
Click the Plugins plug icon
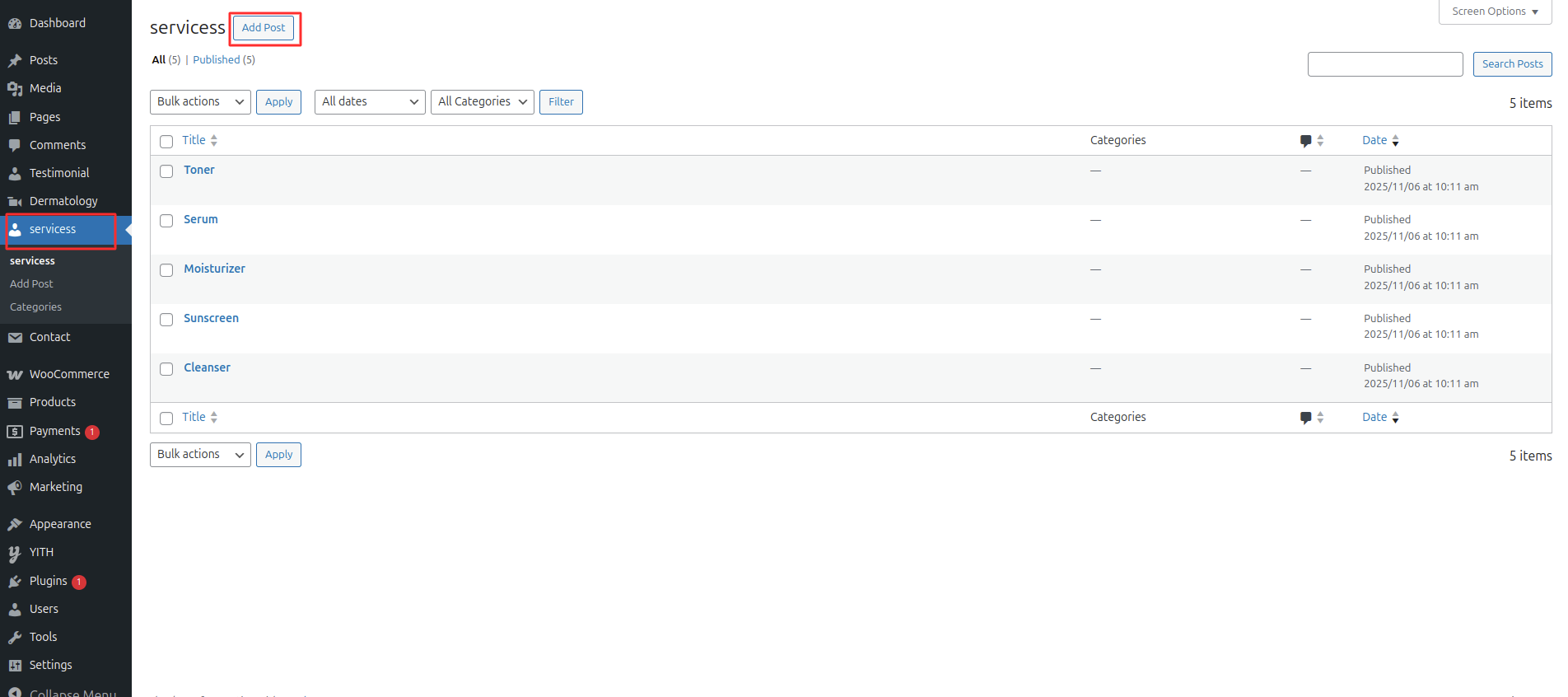15,582
